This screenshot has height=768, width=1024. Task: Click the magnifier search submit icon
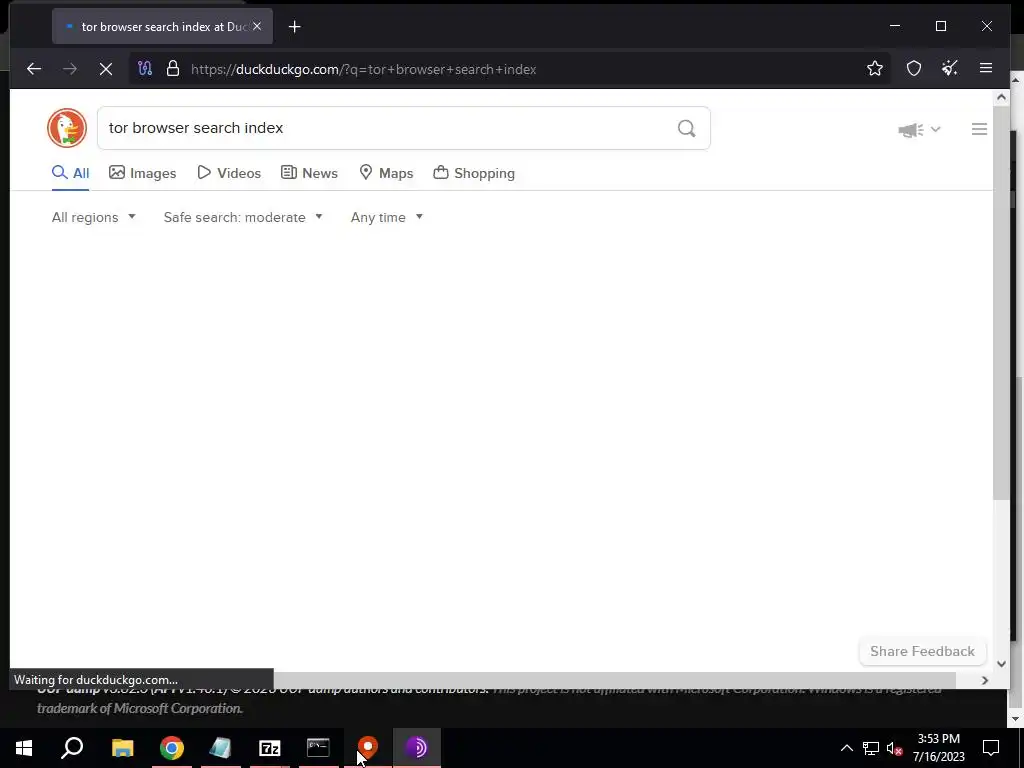686,128
